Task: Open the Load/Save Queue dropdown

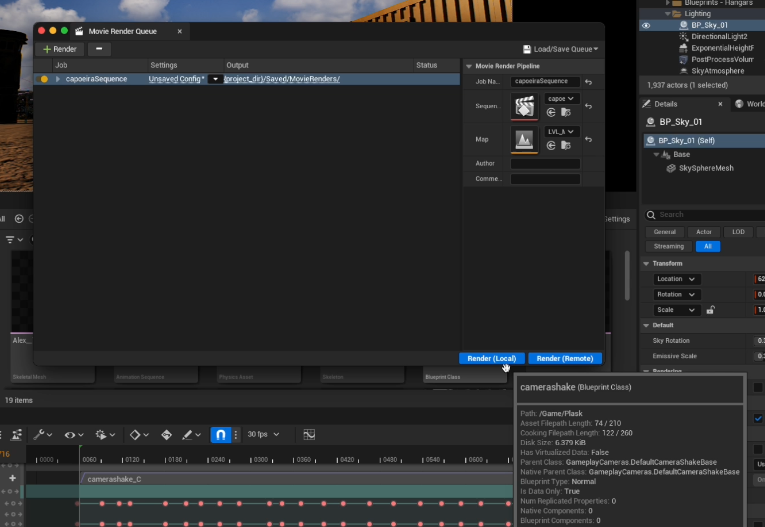Action: [560, 49]
